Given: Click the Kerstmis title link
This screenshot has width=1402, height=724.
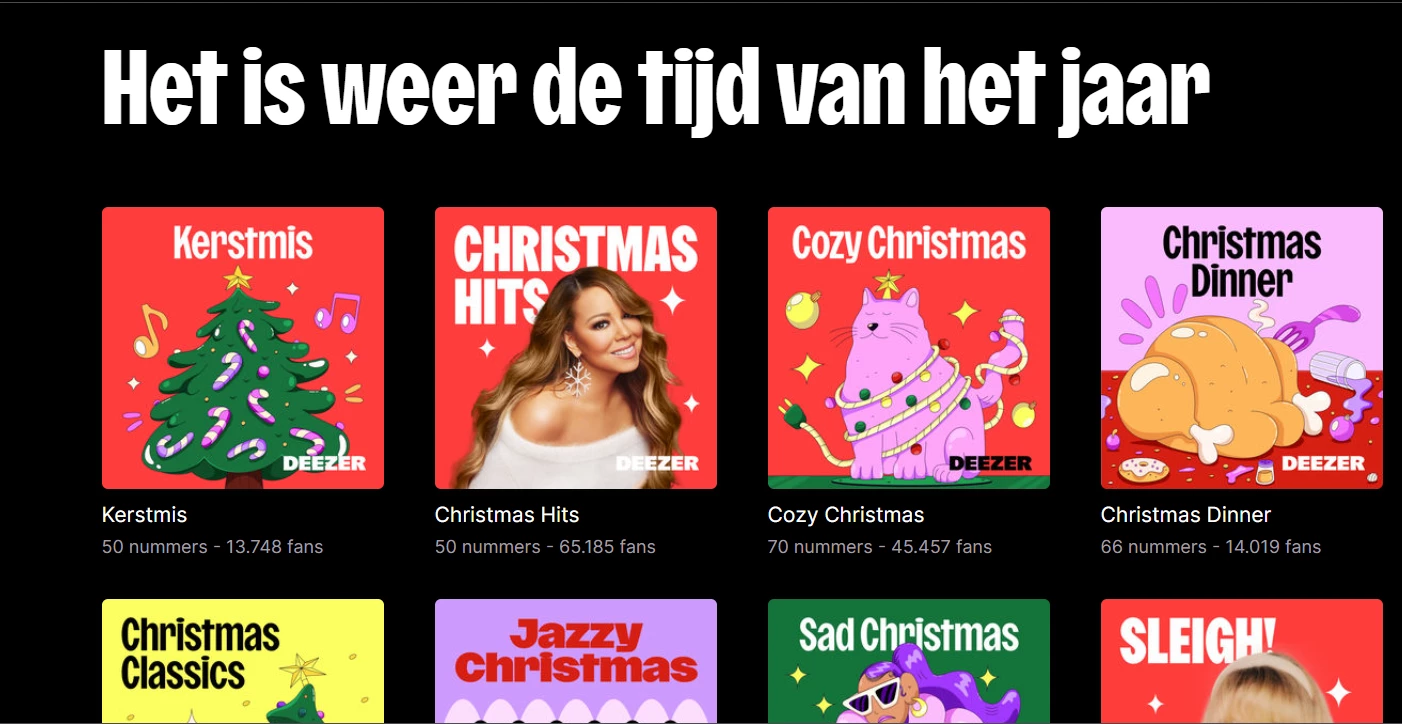Looking at the screenshot, I should (144, 515).
